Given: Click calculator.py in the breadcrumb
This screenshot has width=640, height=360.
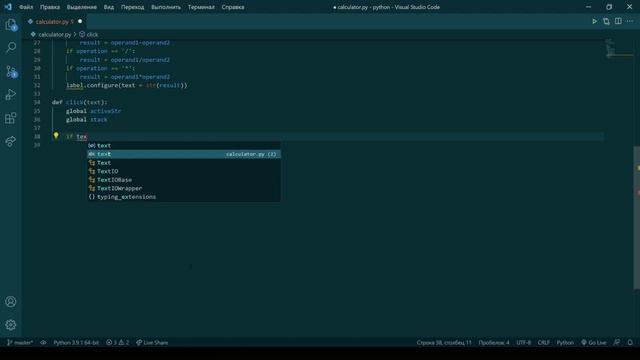Looking at the screenshot, I should click(x=55, y=35).
